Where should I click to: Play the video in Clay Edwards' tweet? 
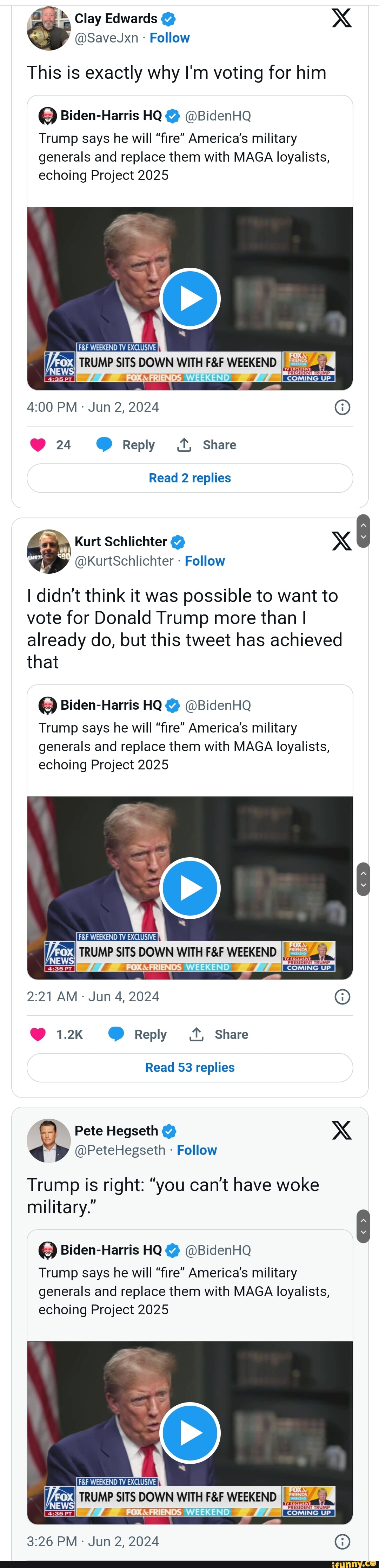click(190, 299)
